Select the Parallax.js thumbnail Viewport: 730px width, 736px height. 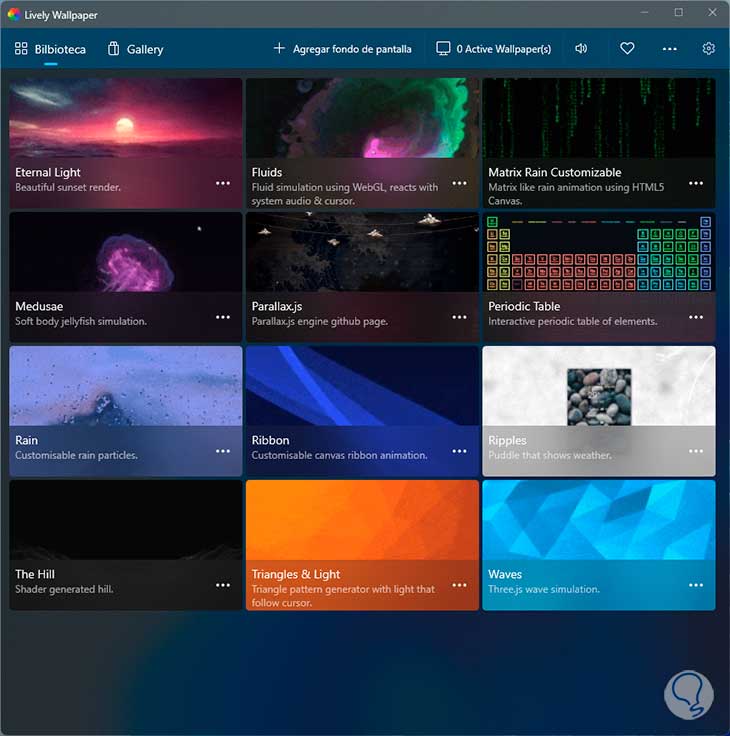point(362,252)
